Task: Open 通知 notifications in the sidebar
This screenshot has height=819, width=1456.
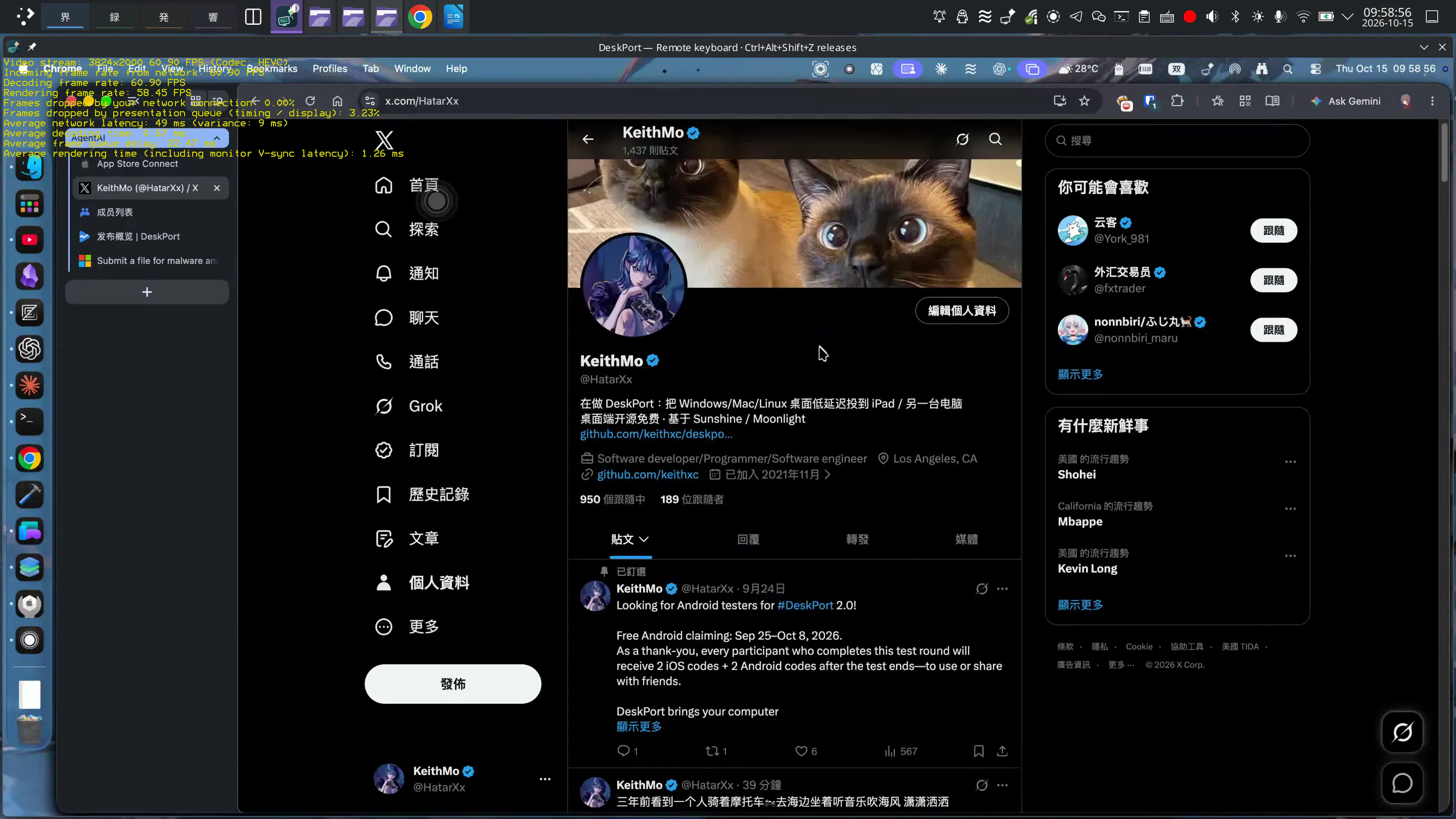Action: [x=407, y=274]
